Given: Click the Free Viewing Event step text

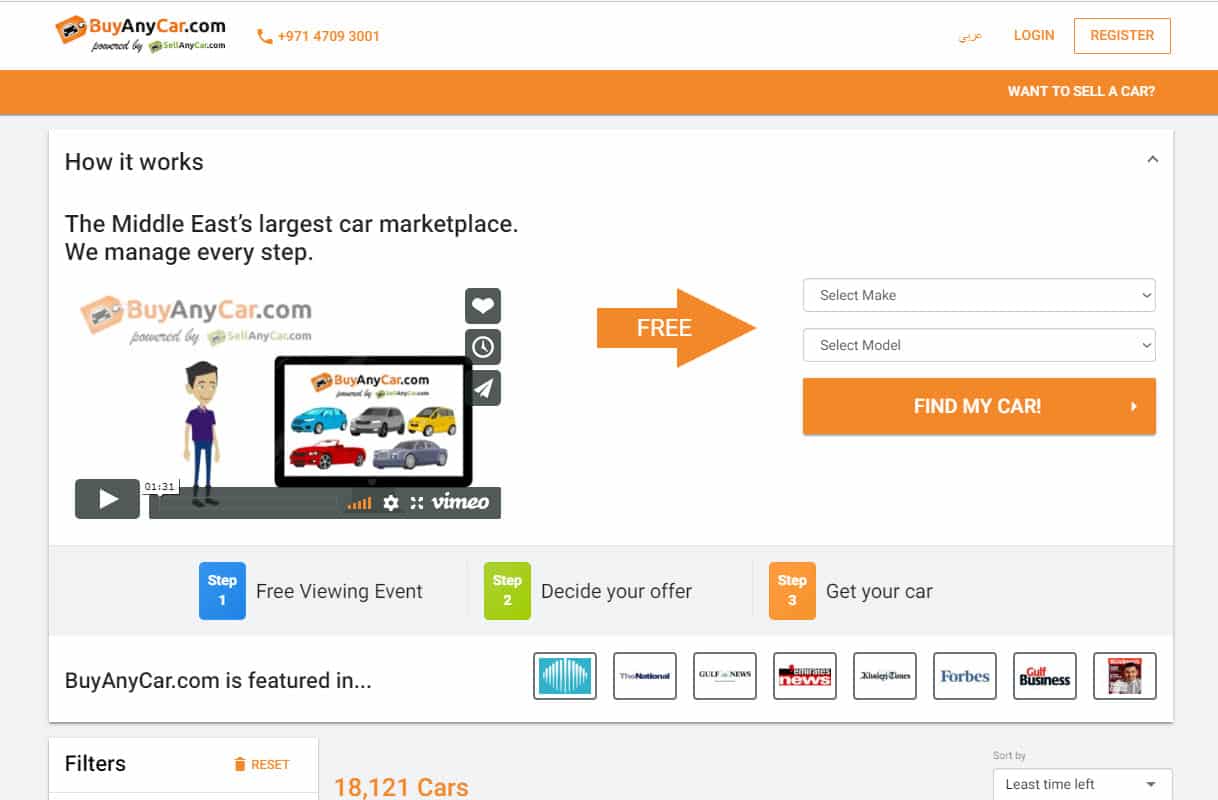Looking at the screenshot, I should pos(339,591).
